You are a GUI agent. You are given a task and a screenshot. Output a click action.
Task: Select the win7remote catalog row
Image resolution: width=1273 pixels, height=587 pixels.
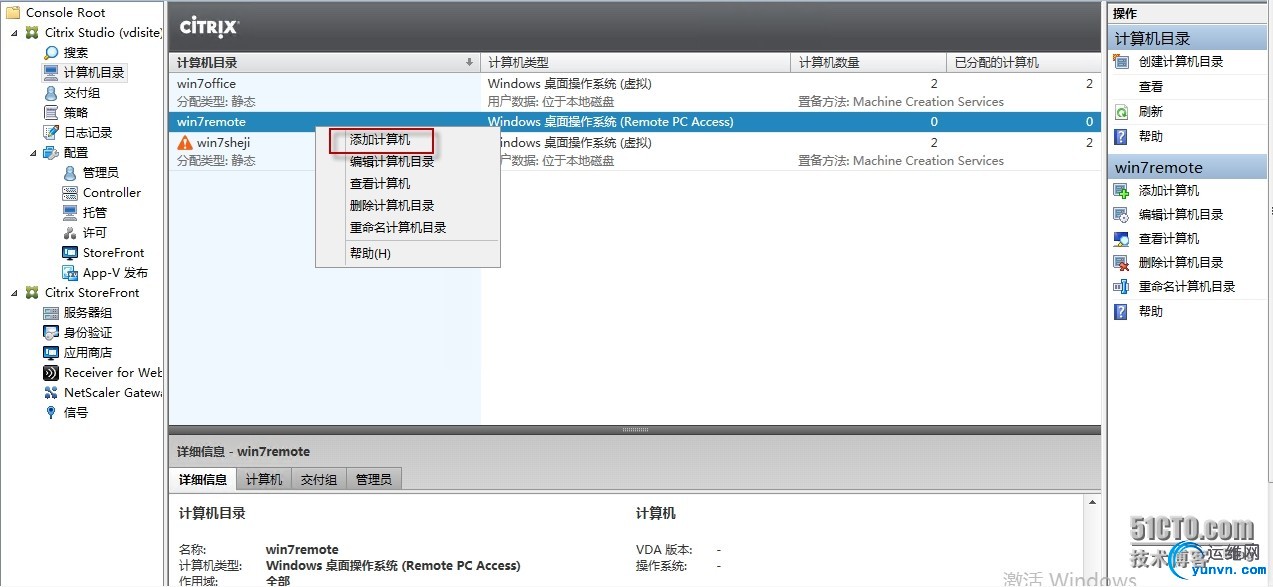[634, 122]
